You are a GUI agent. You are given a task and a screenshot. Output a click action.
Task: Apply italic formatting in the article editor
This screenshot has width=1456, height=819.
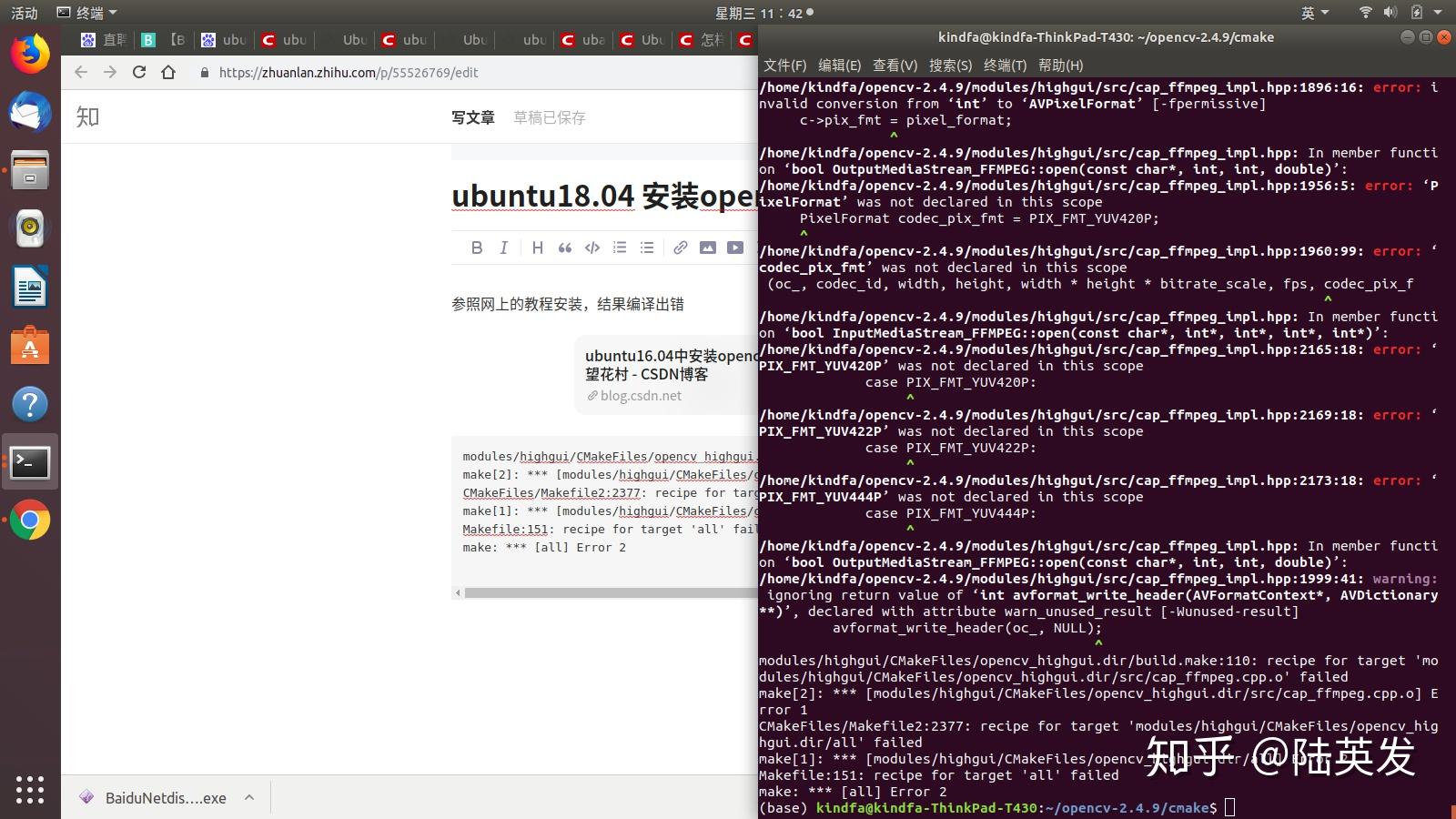pyautogui.click(x=503, y=247)
